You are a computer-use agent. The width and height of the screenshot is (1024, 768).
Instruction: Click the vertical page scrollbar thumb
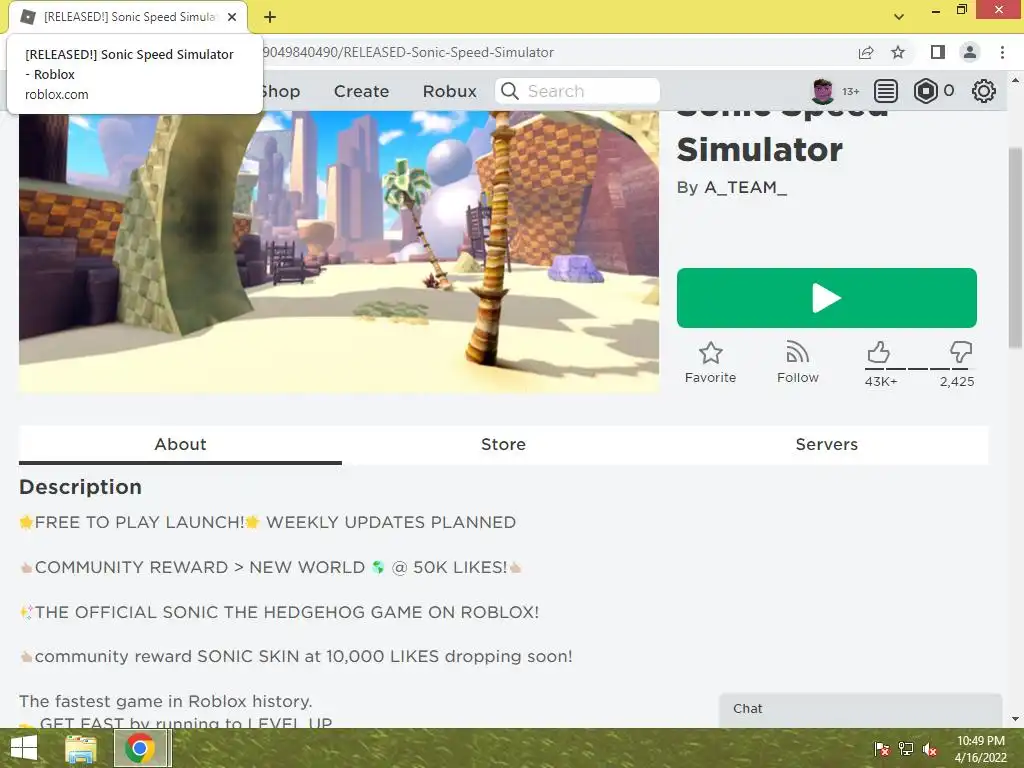pos(1015,248)
